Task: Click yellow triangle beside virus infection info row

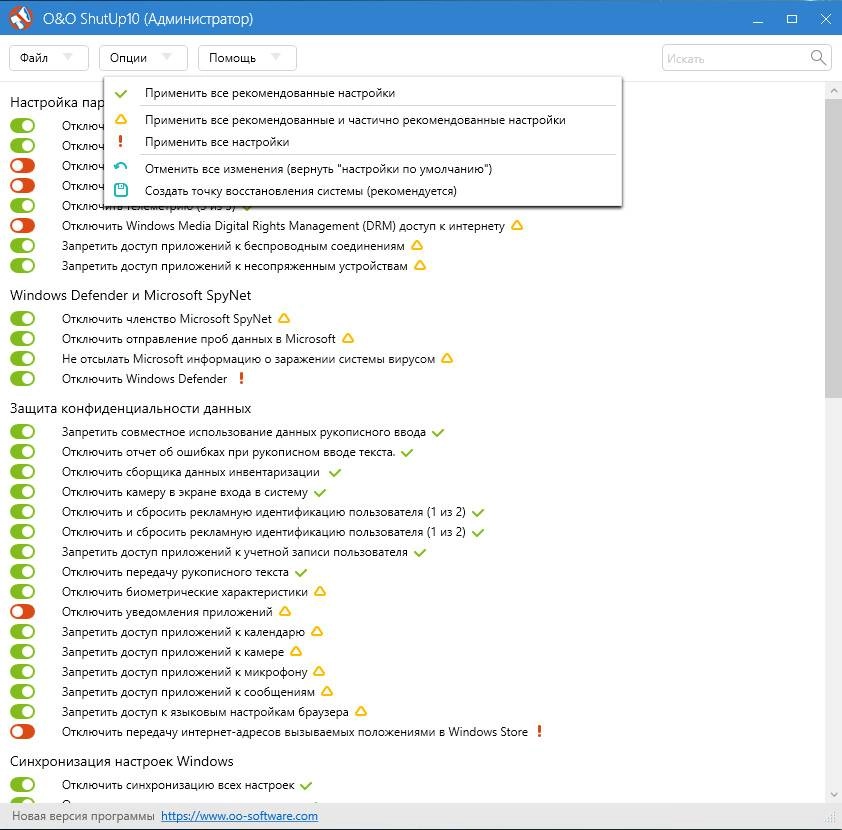Action: tap(447, 358)
